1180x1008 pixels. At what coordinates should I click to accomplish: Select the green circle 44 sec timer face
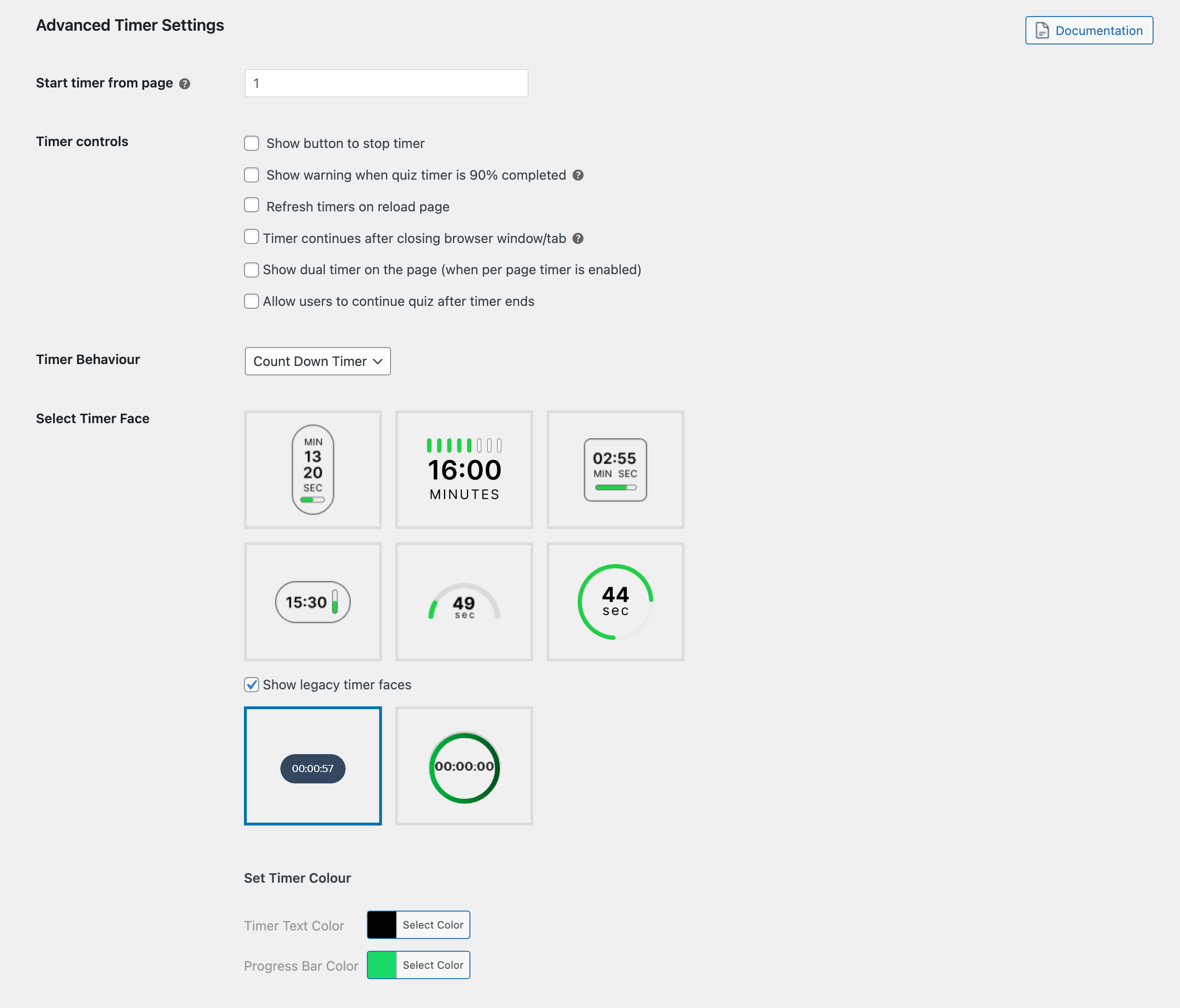[x=613, y=601]
